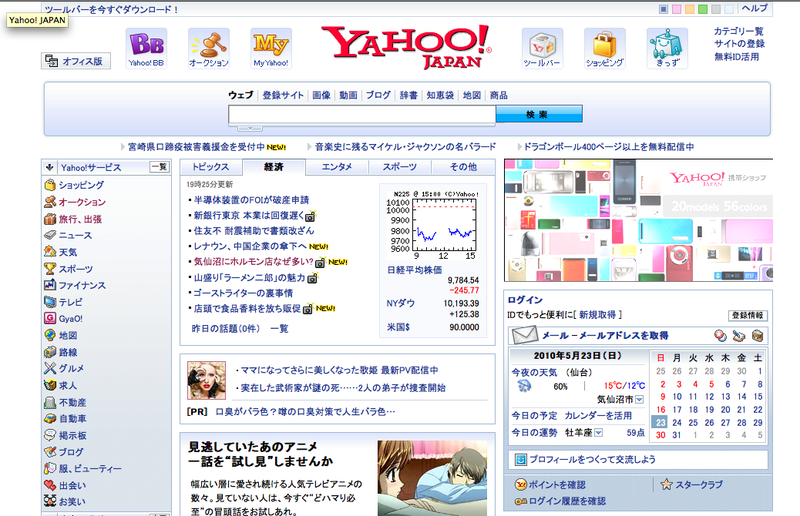This screenshot has width=800, height=516.
Task: Click the mail envelope icon
Action: (x=524, y=335)
